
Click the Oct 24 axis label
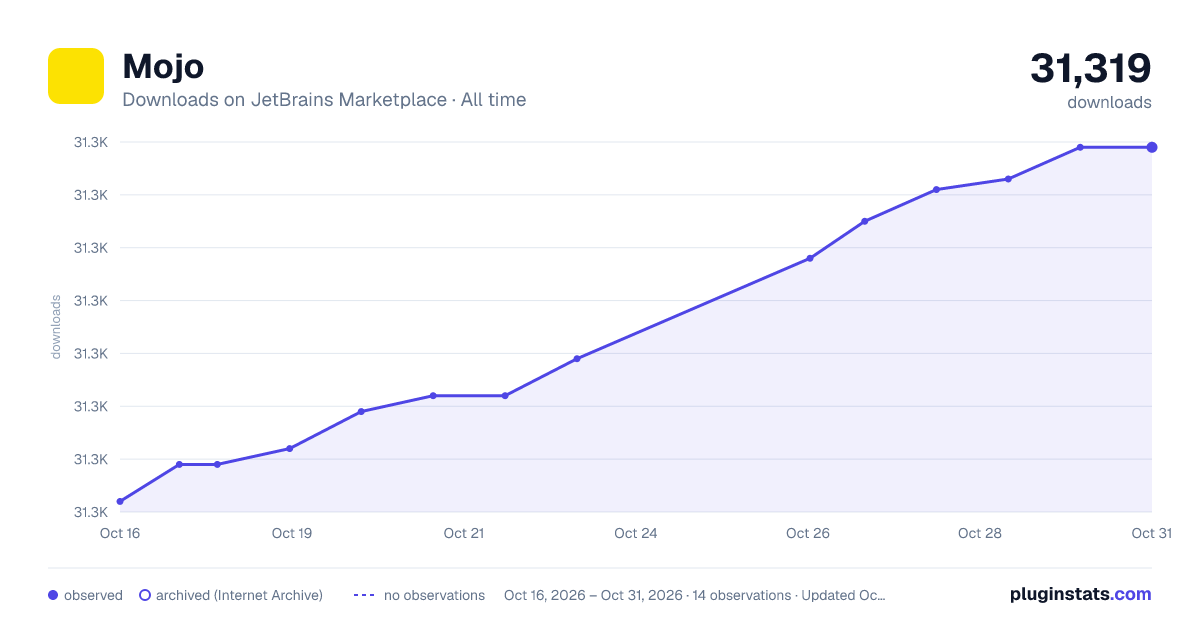636,533
